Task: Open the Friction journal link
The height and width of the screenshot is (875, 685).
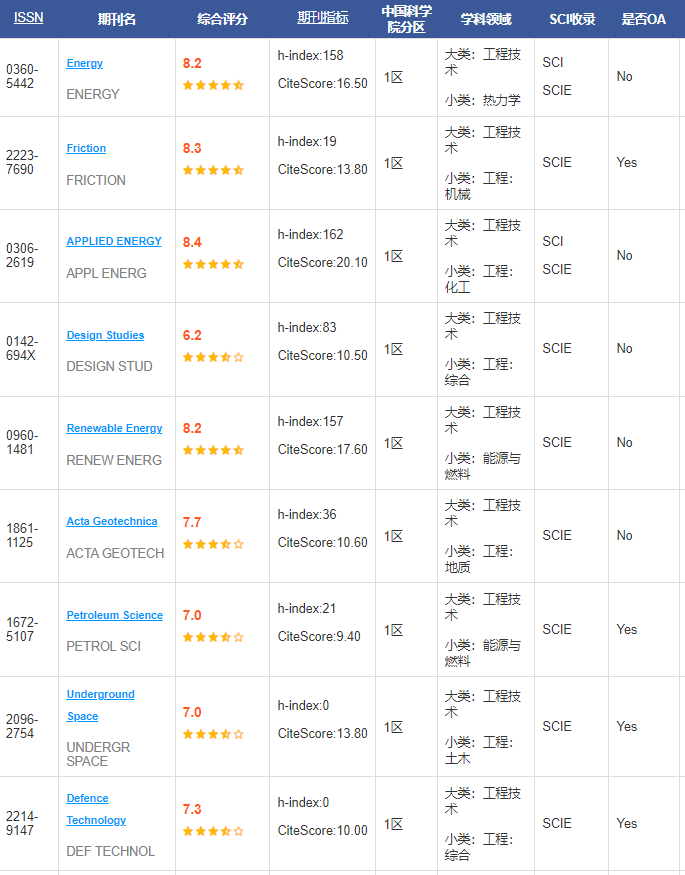Action: pos(86,148)
